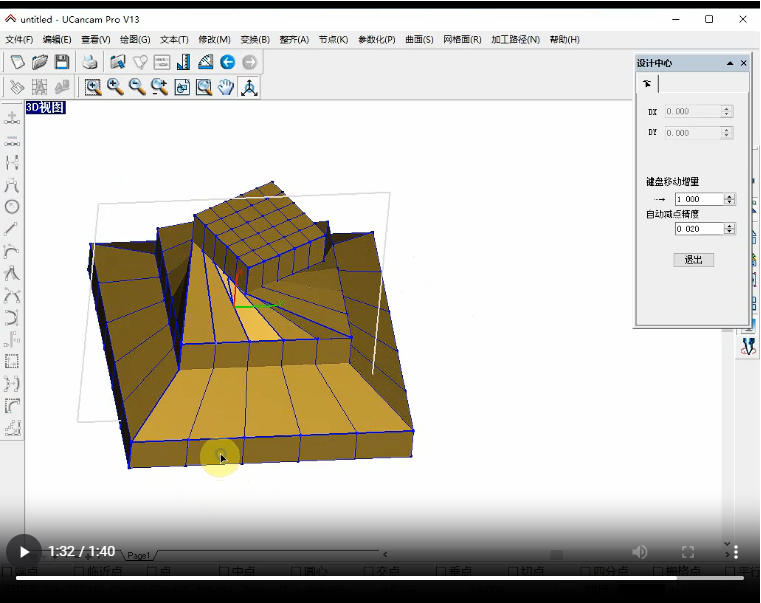Viewport: 761px width, 603px height.
Task: Select the circle drawing tool in left toolbar
Action: (x=12, y=207)
